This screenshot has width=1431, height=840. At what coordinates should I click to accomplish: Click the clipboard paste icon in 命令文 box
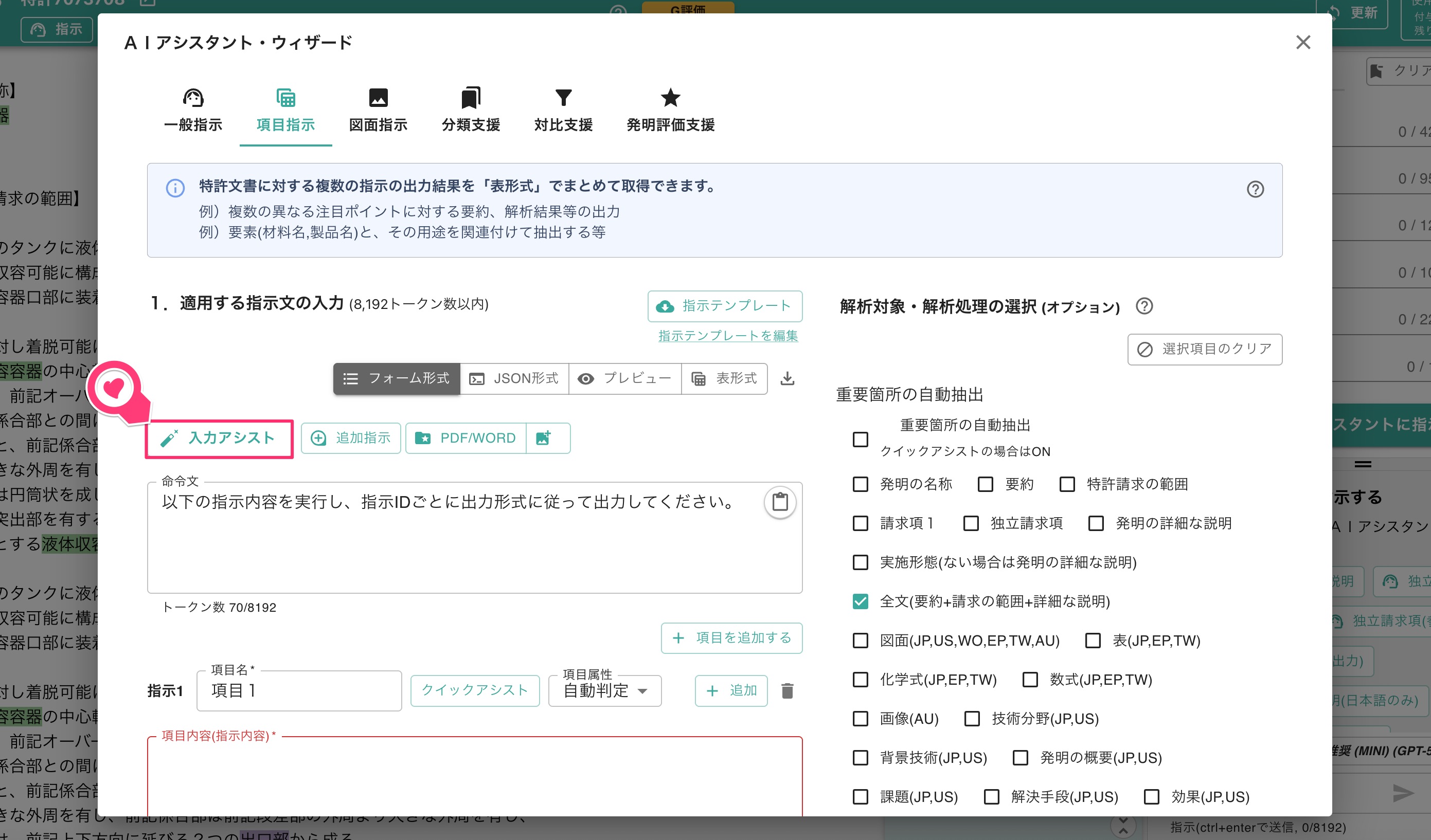click(x=780, y=502)
